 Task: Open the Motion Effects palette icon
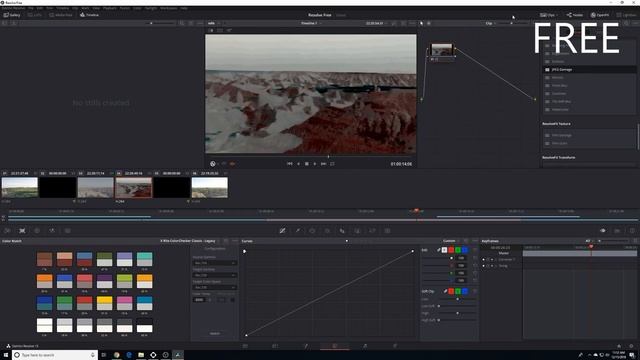pyautogui.click(x=67, y=231)
